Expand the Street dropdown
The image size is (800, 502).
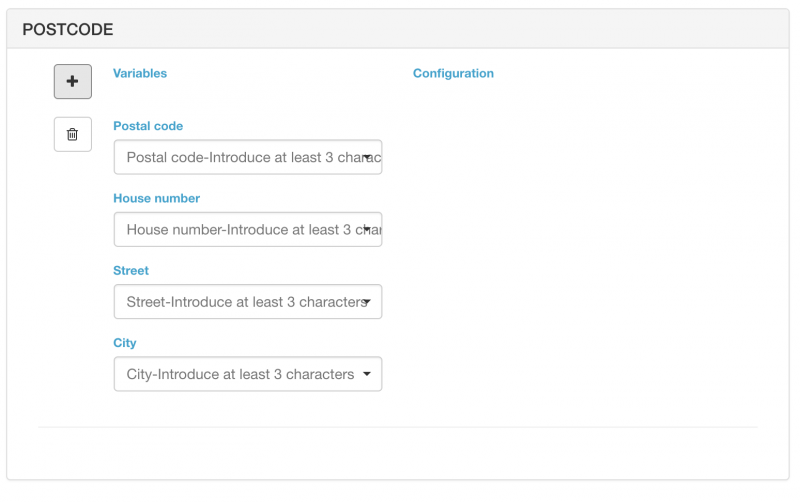(x=240, y=301)
